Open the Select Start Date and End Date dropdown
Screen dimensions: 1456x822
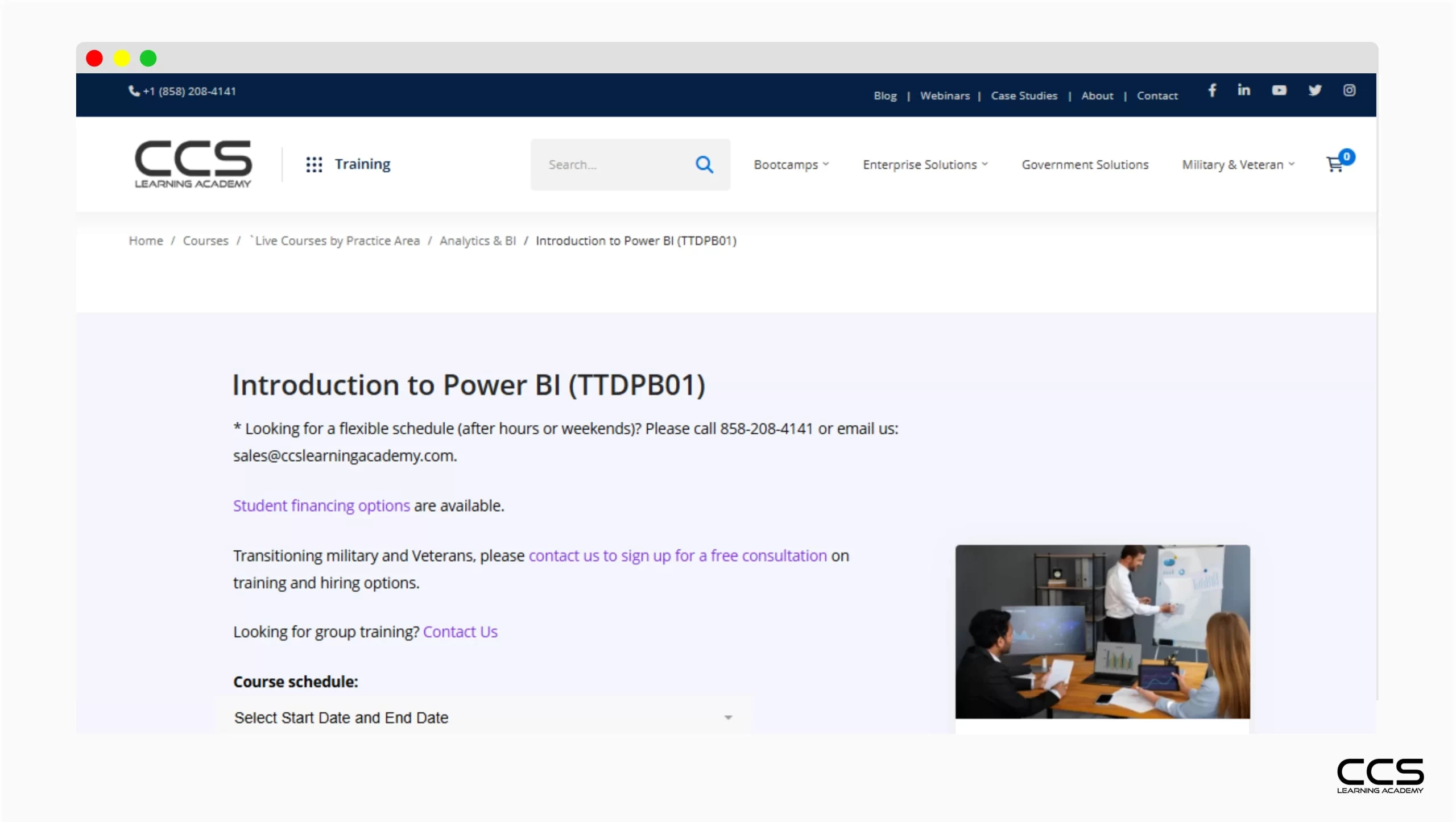click(x=483, y=717)
